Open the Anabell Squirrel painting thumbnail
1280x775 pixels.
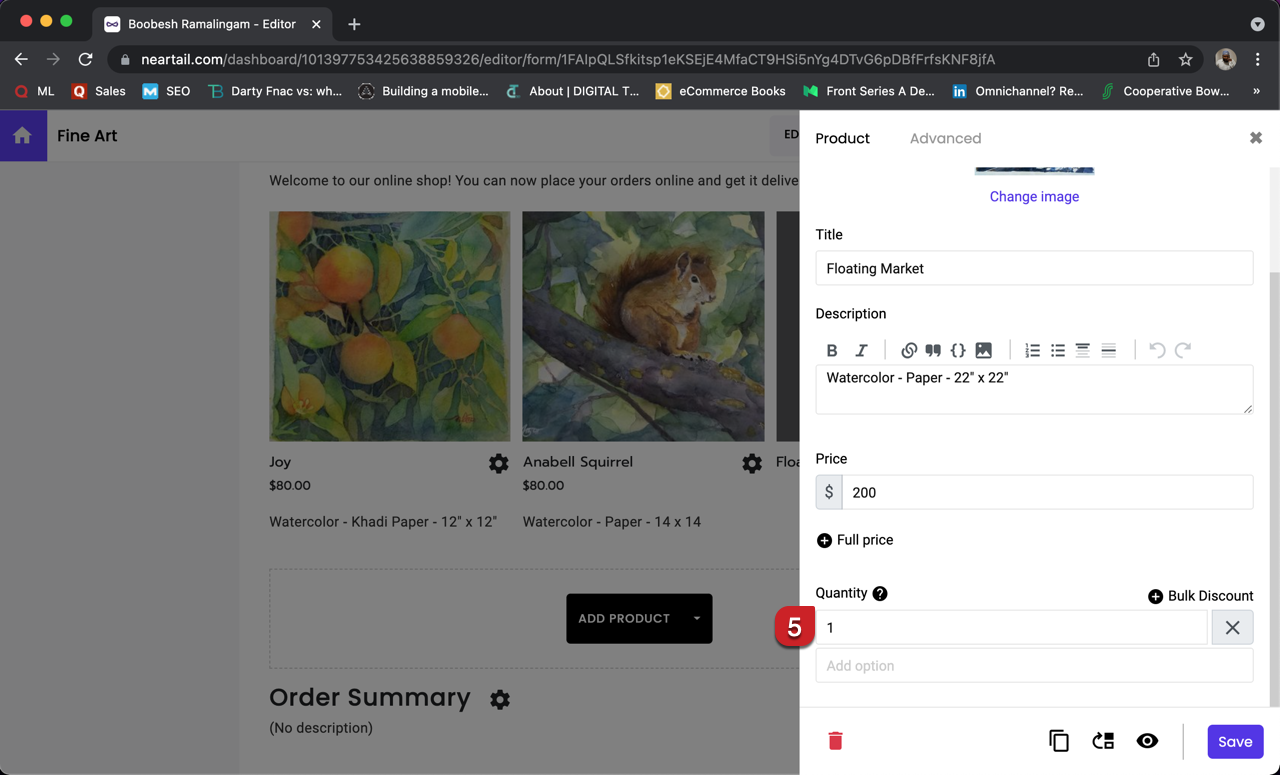643,326
